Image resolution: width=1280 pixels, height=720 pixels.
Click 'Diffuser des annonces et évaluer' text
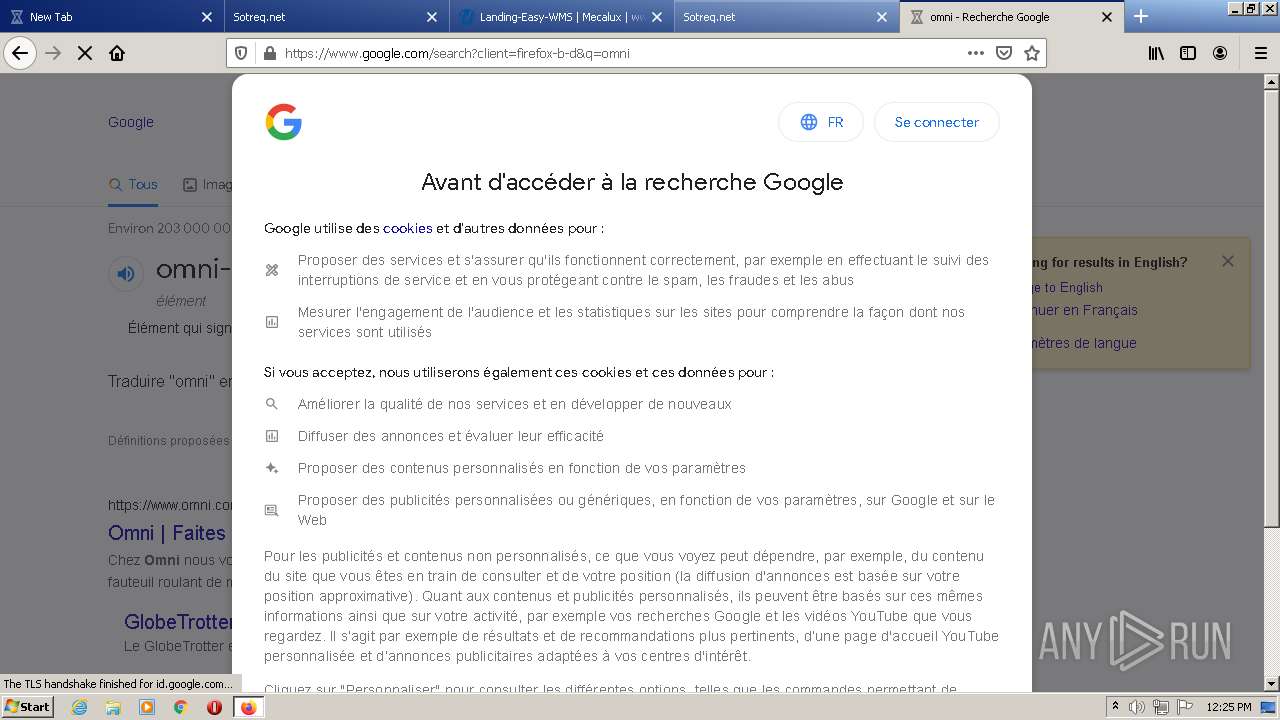tap(451, 436)
